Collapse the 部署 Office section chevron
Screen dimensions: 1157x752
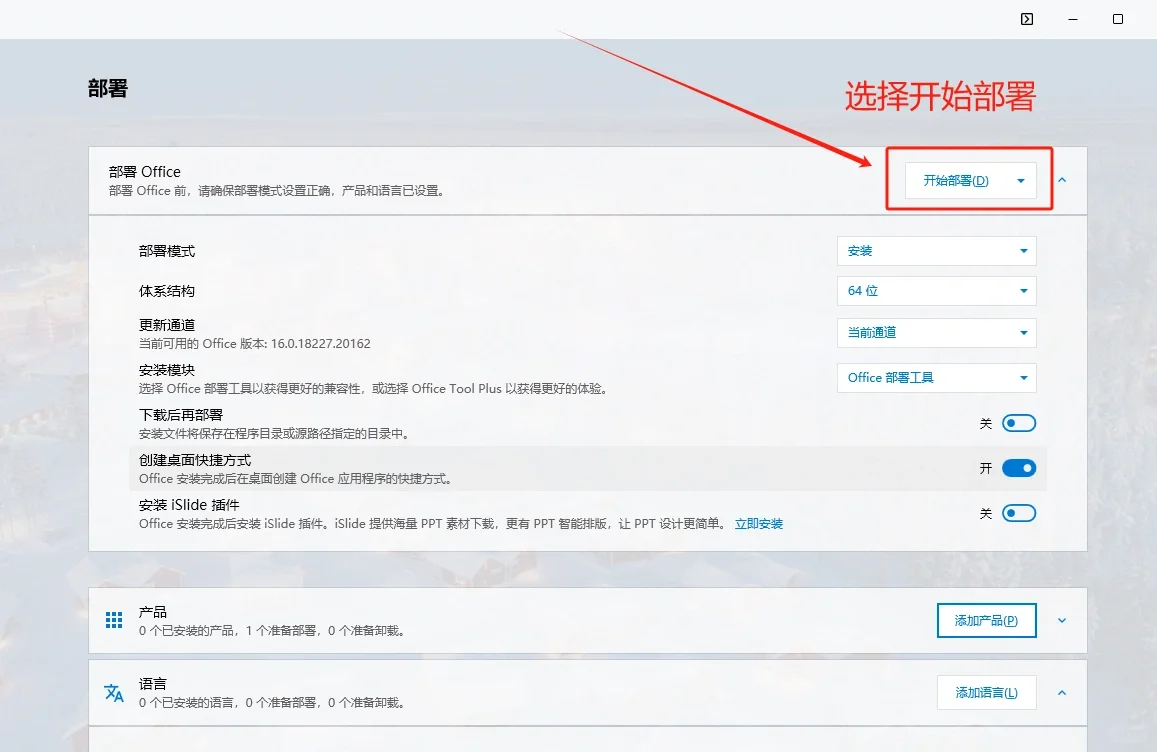coord(1061,181)
